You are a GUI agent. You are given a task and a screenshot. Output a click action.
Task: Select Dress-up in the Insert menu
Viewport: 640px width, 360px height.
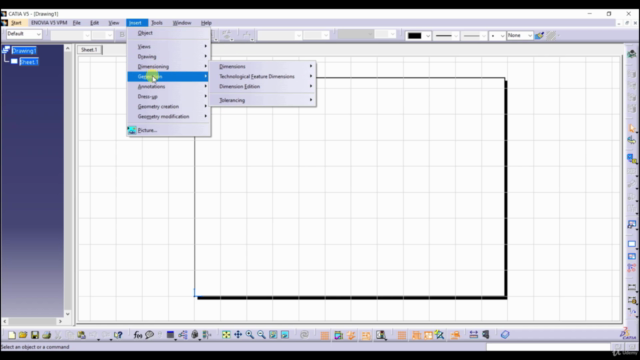click(x=169, y=96)
